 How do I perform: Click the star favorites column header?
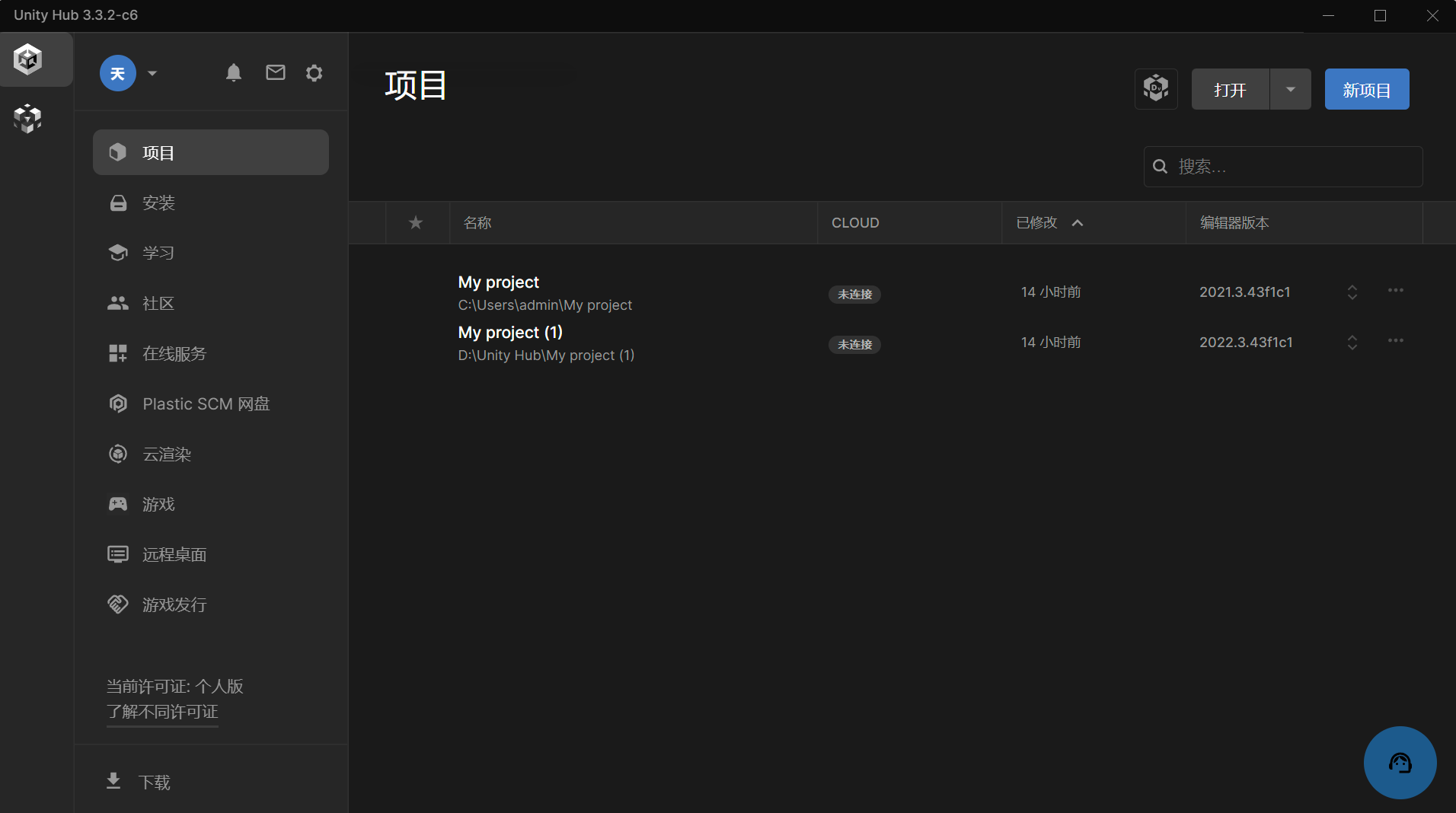[416, 222]
